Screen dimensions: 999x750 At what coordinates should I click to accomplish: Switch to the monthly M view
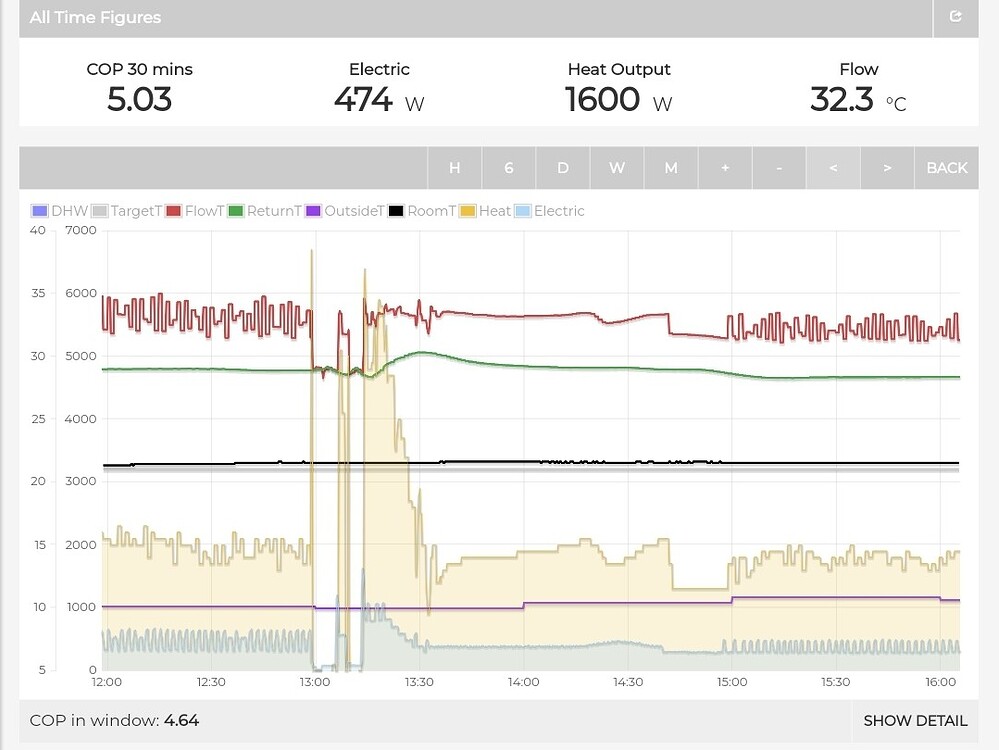[670, 168]
